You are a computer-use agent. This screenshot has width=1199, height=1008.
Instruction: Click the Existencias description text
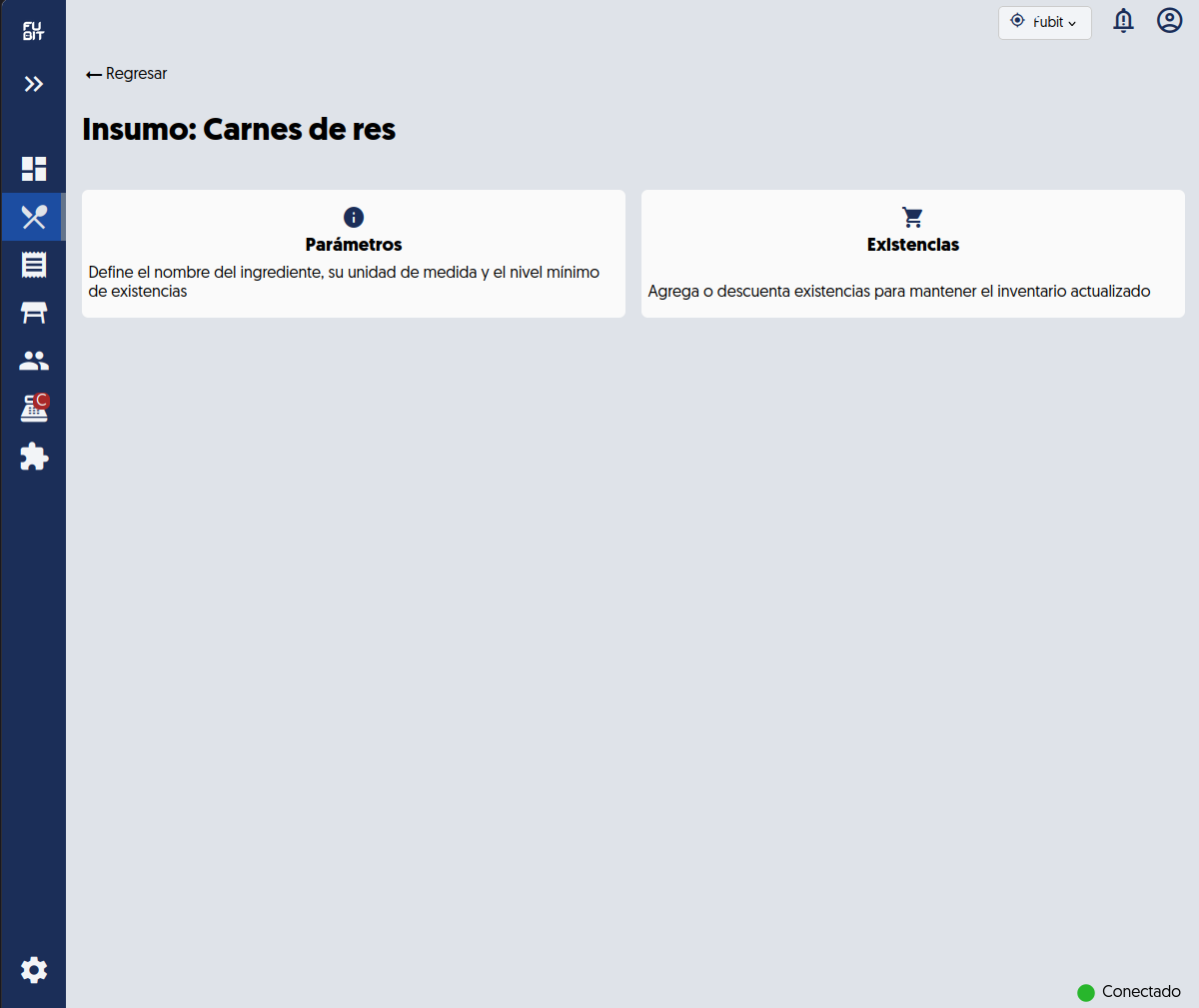[899, 292]
